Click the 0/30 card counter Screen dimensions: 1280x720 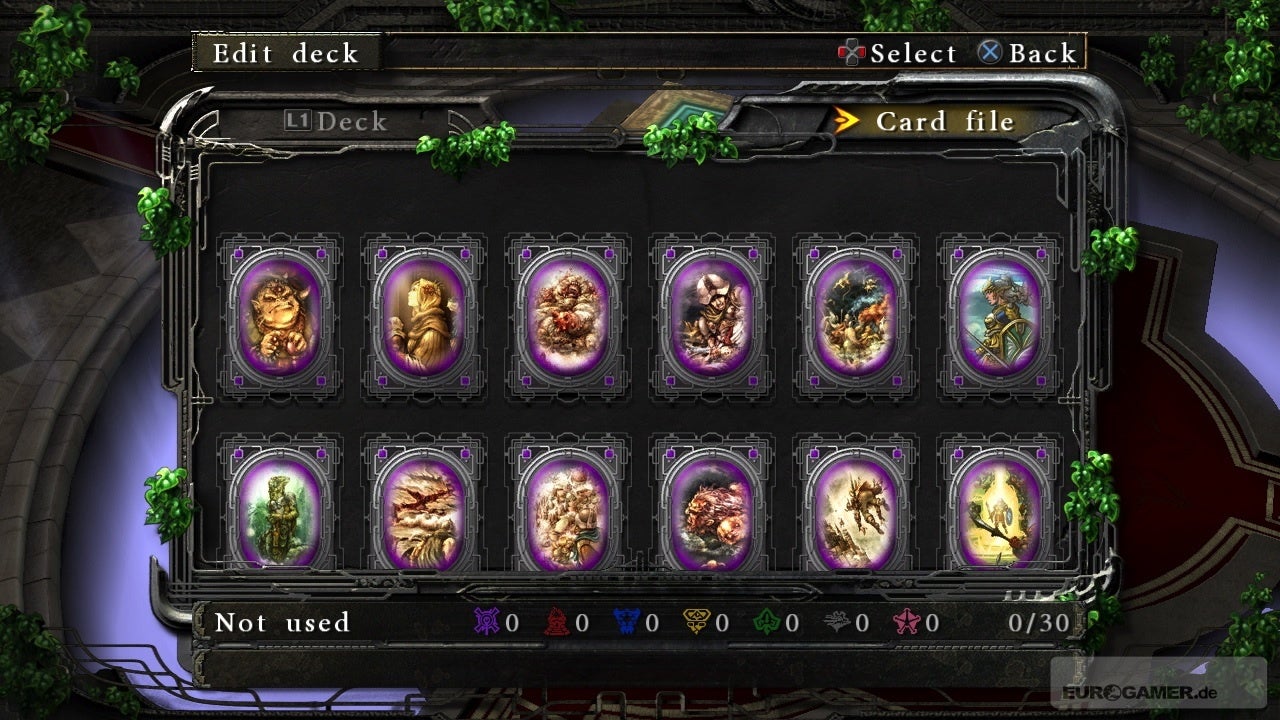point(1038,623)
